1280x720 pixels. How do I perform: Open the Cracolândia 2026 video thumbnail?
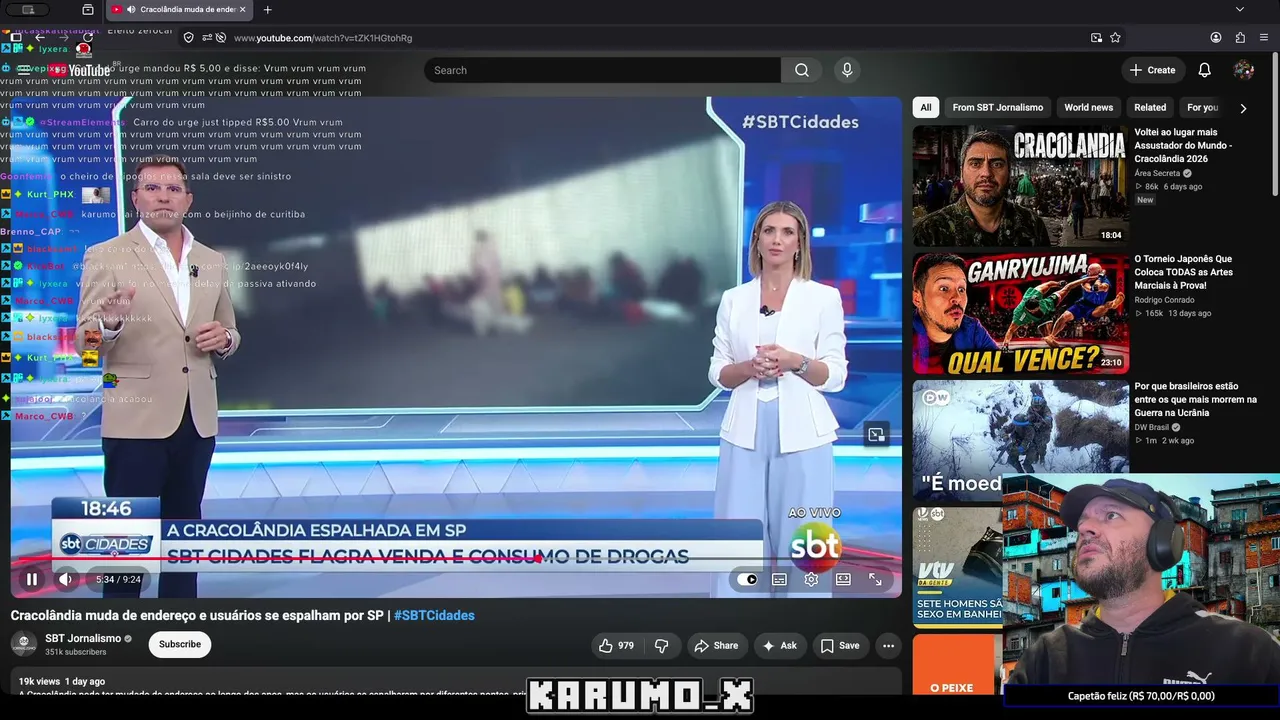pos(1020,186)
